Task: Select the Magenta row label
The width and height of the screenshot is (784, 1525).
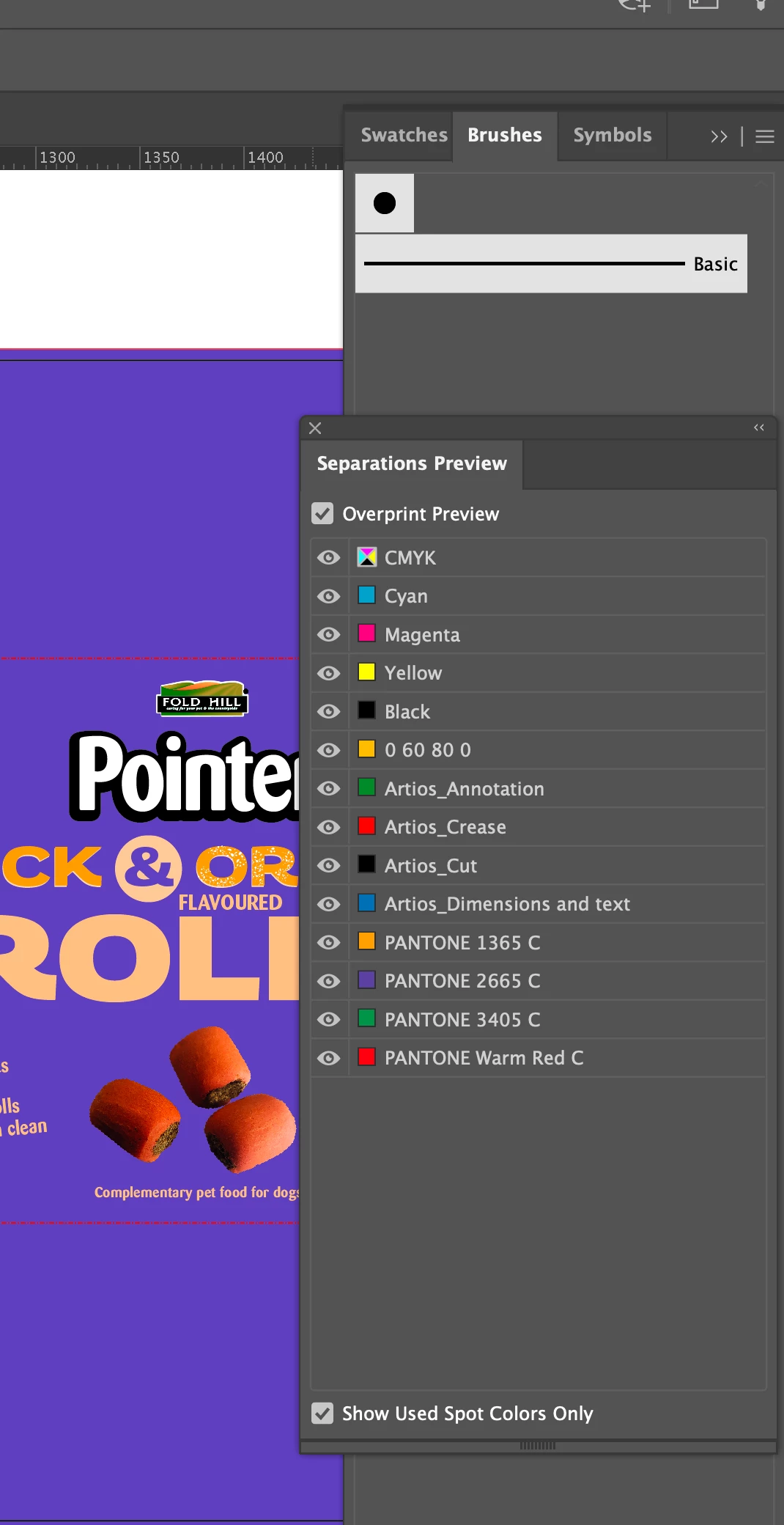Action: (422, 635)
